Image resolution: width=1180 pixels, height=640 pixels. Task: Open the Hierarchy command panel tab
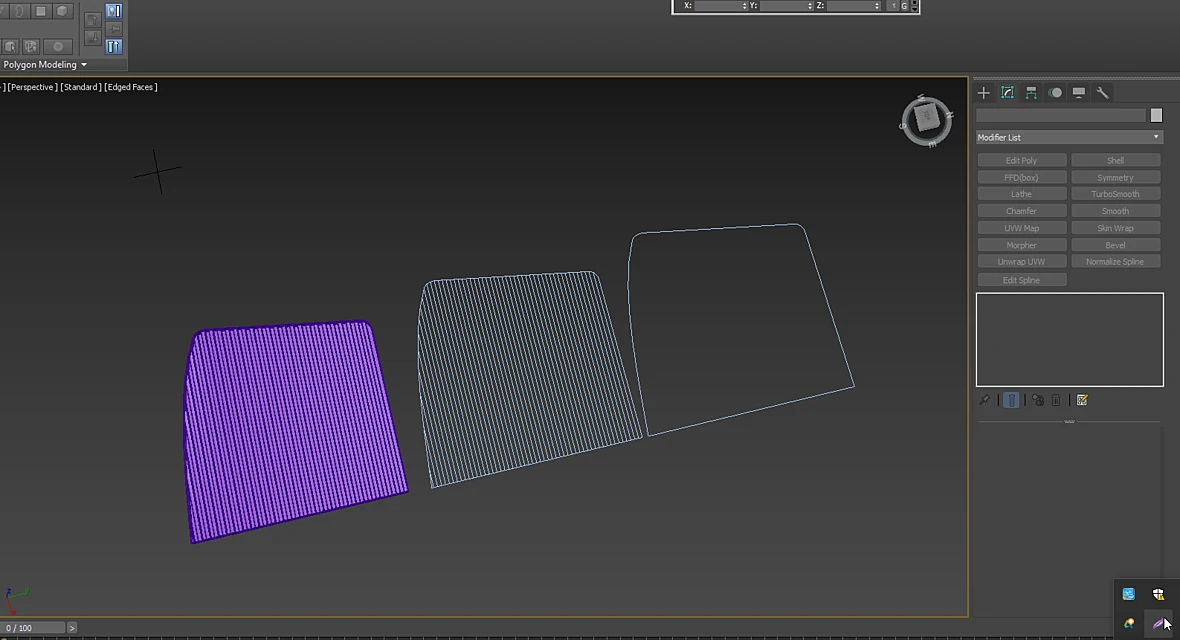pos(1031,93)
